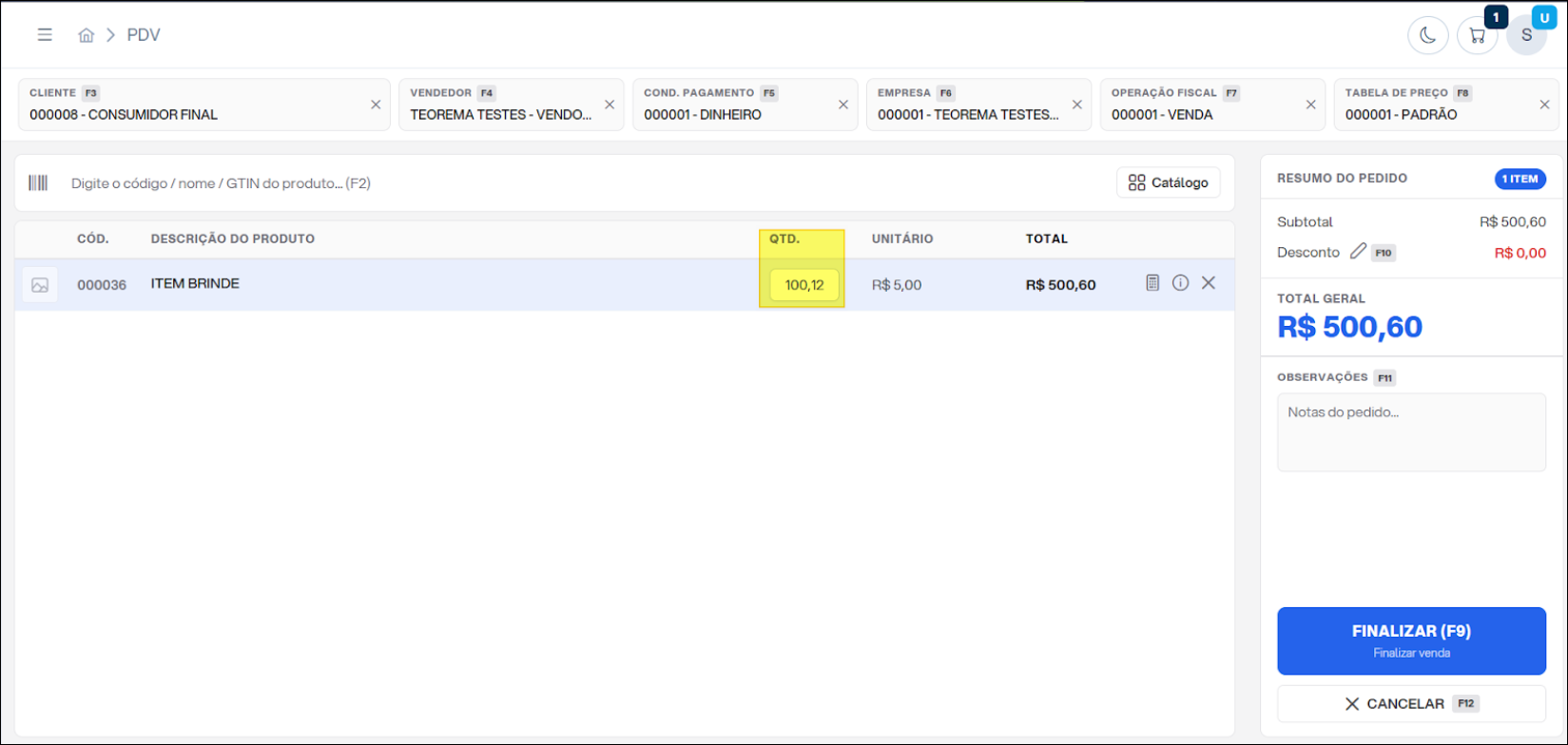Image resolution: width=1568 pixels, height=745 pixels.
Task: Clear the Tabela de Preço selection
Action: point(1545,105)
